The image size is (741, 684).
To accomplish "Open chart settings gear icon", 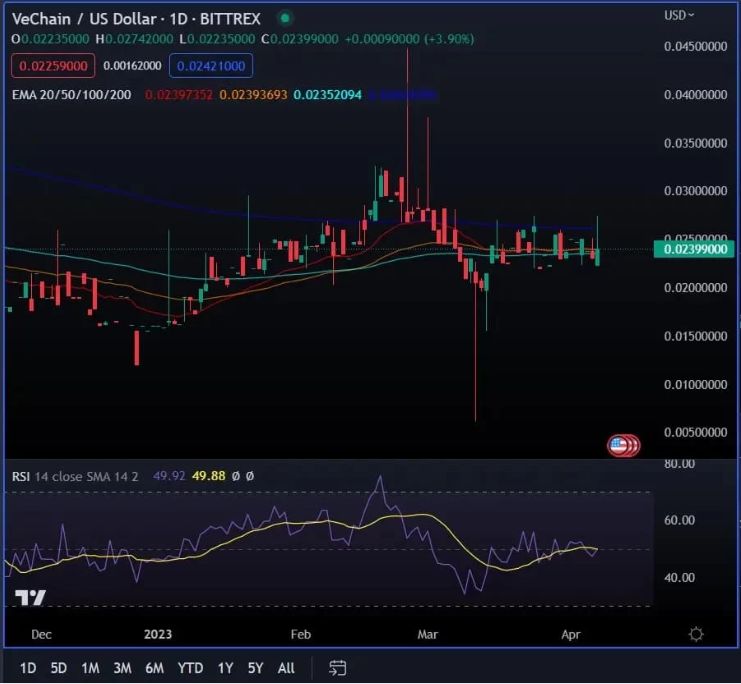I will pyautogui.click(x=696, y=634).
